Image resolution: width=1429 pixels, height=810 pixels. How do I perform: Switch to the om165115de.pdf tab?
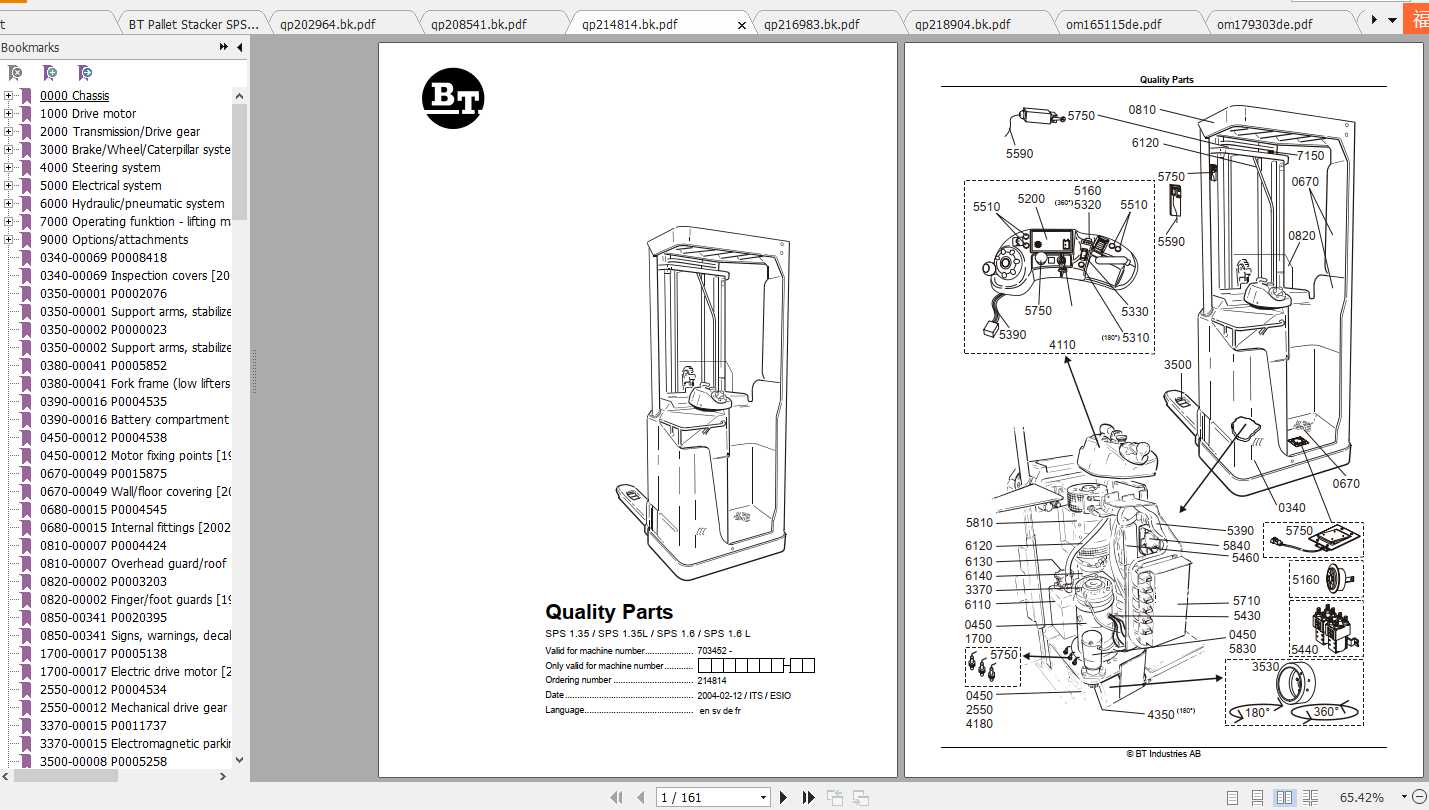coord(1112,24)
